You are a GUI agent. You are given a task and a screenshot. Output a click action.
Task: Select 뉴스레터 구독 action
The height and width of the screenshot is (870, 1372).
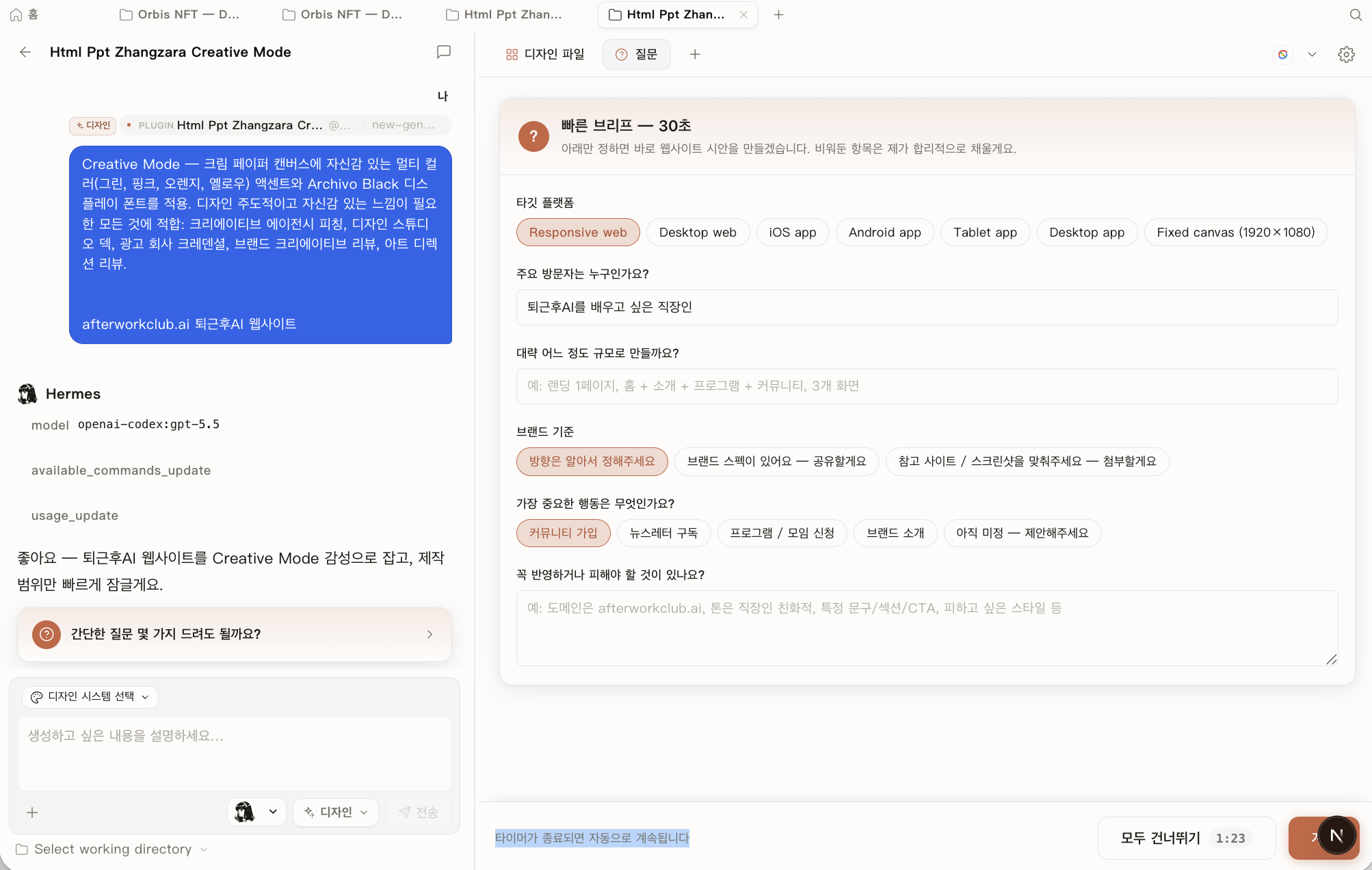click(x=663, y=533)
